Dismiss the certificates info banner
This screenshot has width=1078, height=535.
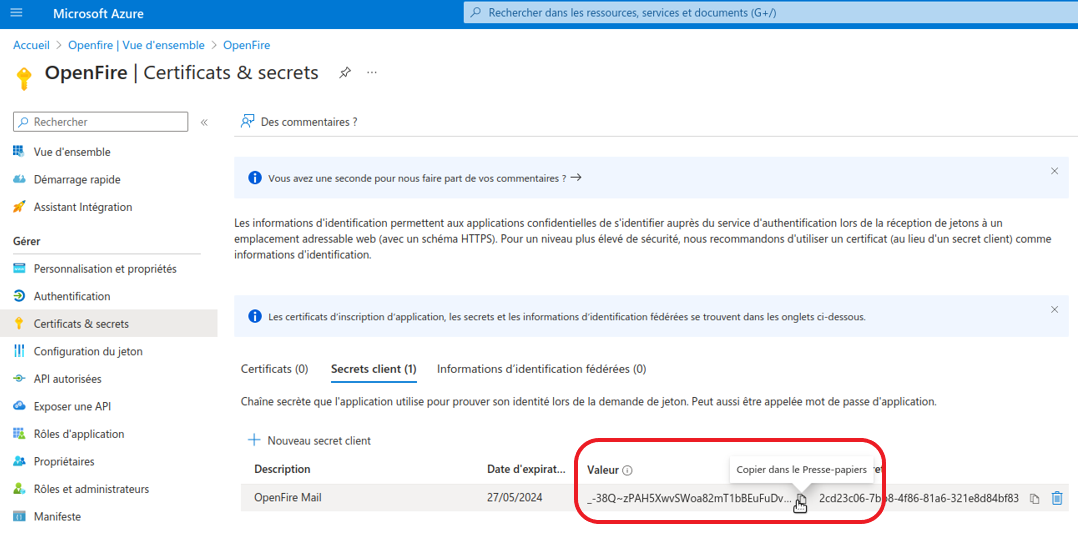pyautogui.click(x=1055, y=310)
